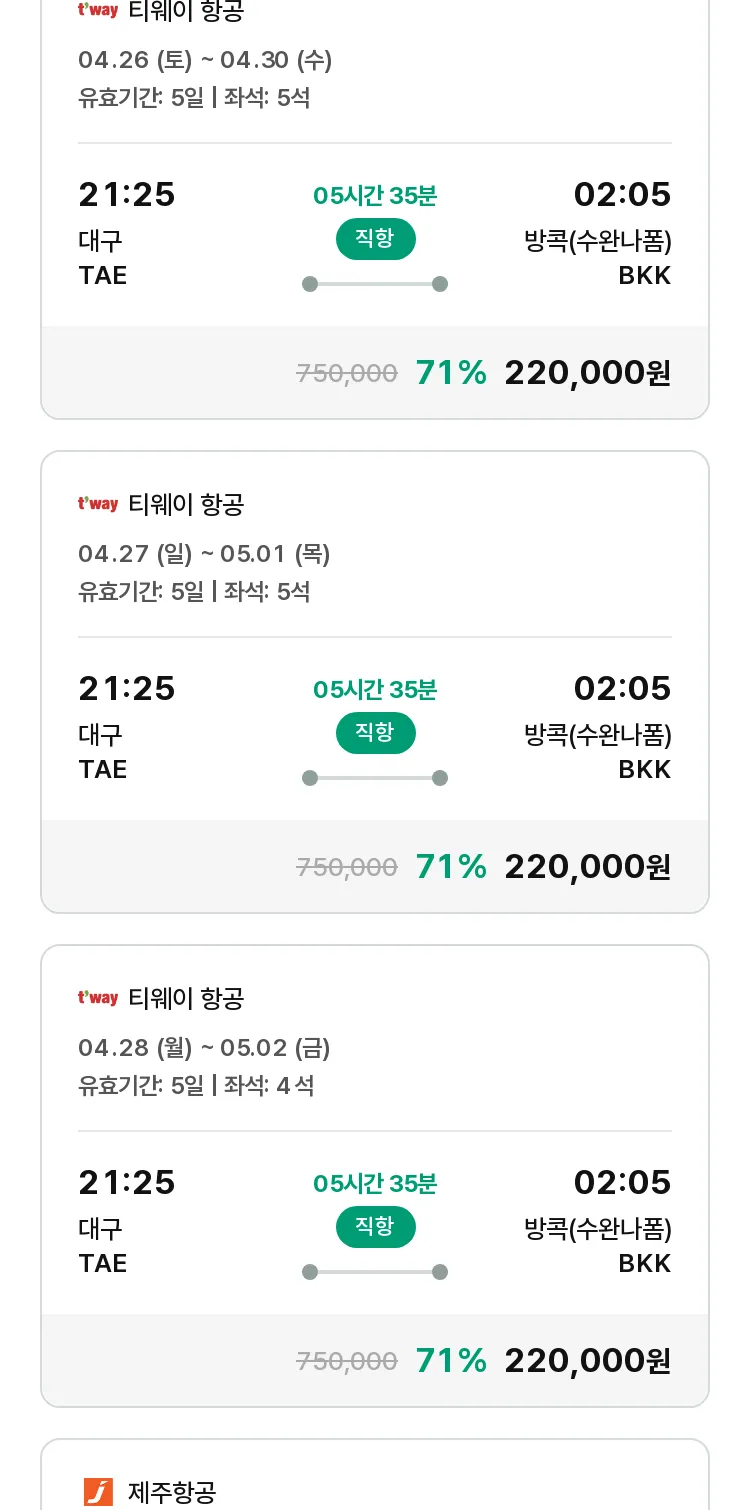Tap t'way logo on 04.27 flight card
Screen dimensions: 750x1510
click(x=98, y=504)
